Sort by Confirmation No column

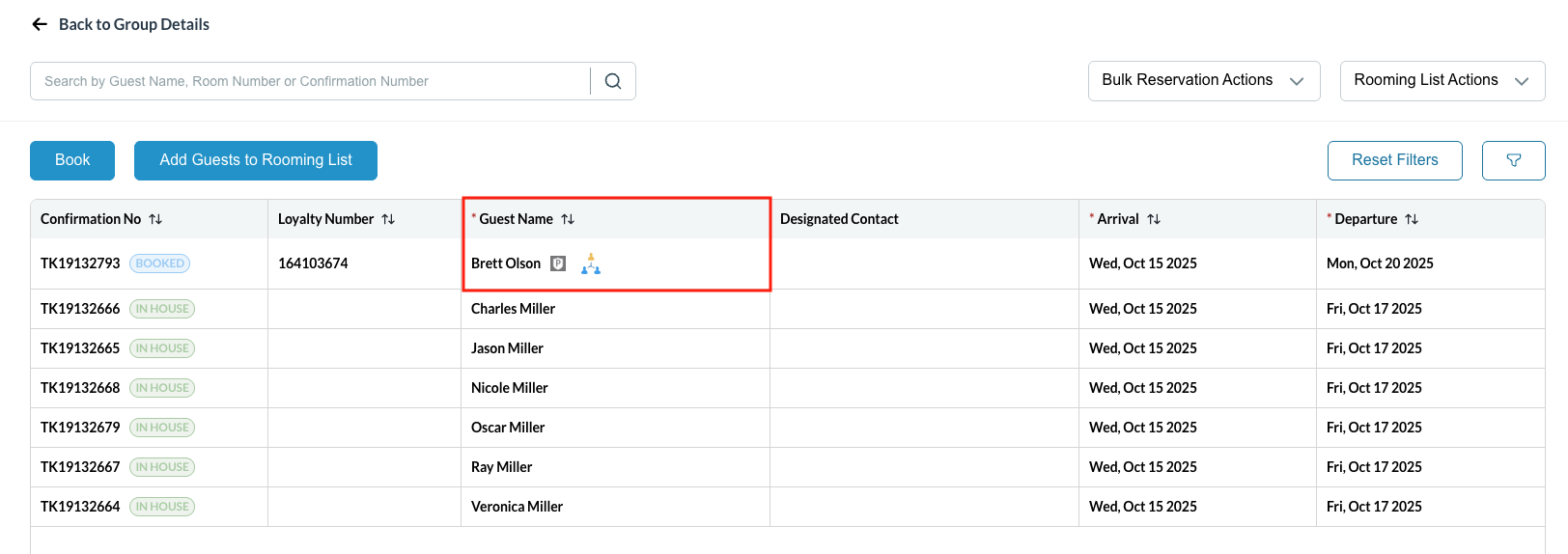click(155, 219)
